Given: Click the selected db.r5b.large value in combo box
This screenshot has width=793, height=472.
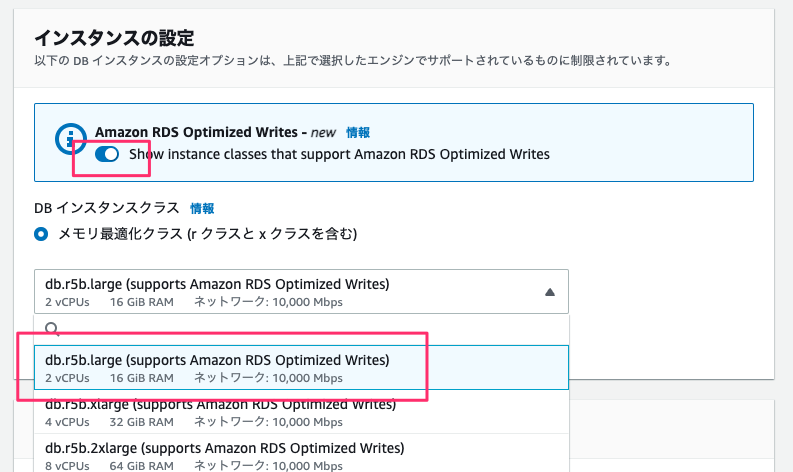Looking at the screenshot, I should click(x=217, y=284).
